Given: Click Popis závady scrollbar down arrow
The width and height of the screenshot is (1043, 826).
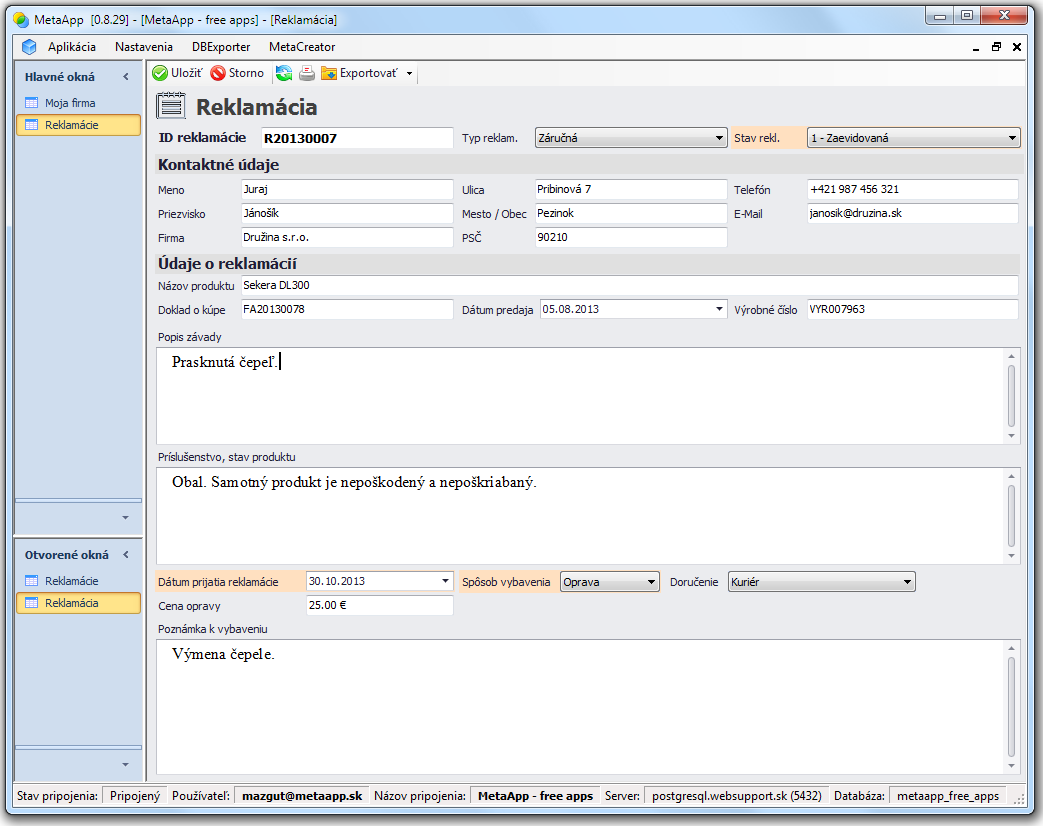Looking at the screenshot, I should point(1011,436).
